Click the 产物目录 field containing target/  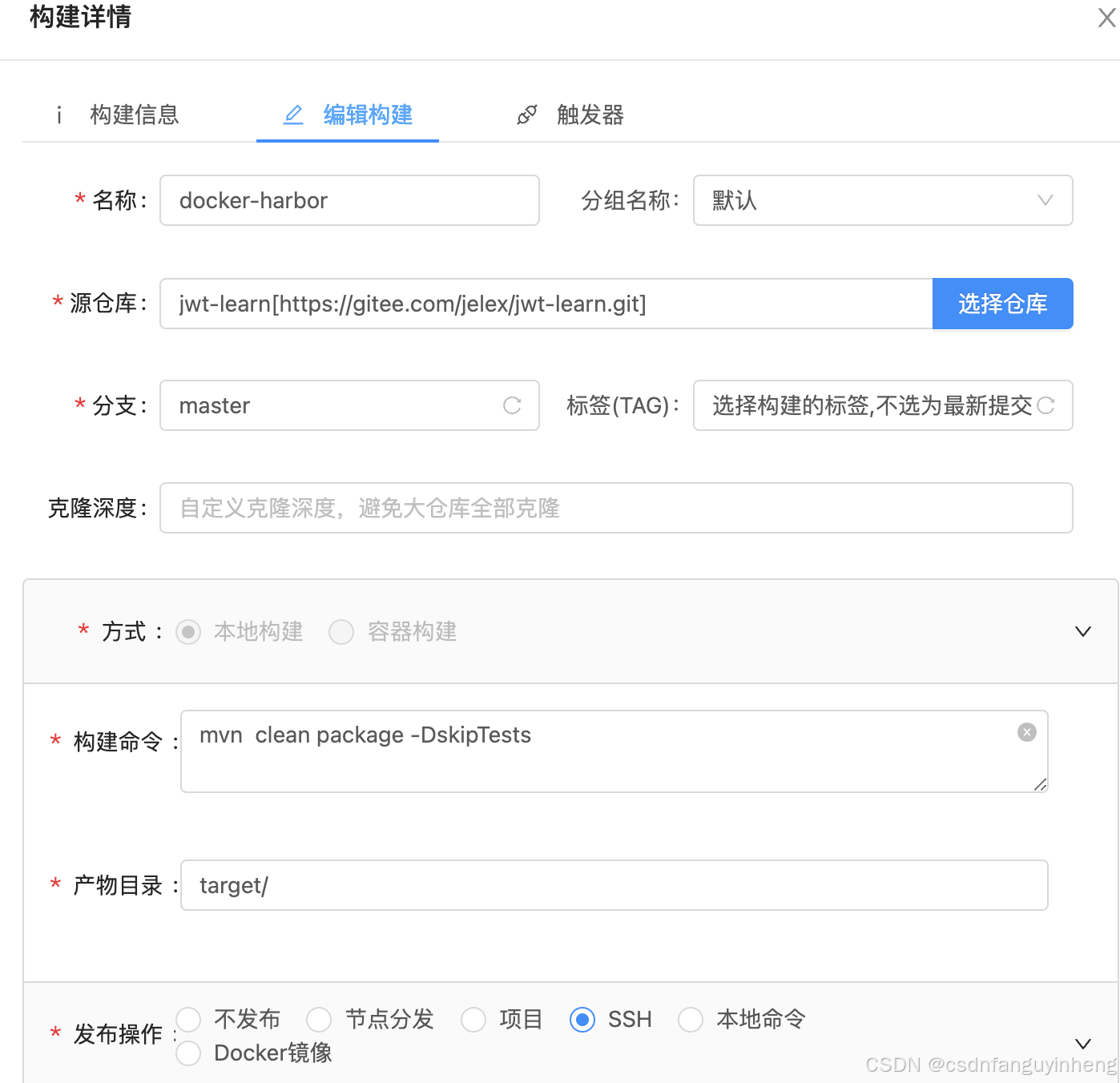[614, 885]
